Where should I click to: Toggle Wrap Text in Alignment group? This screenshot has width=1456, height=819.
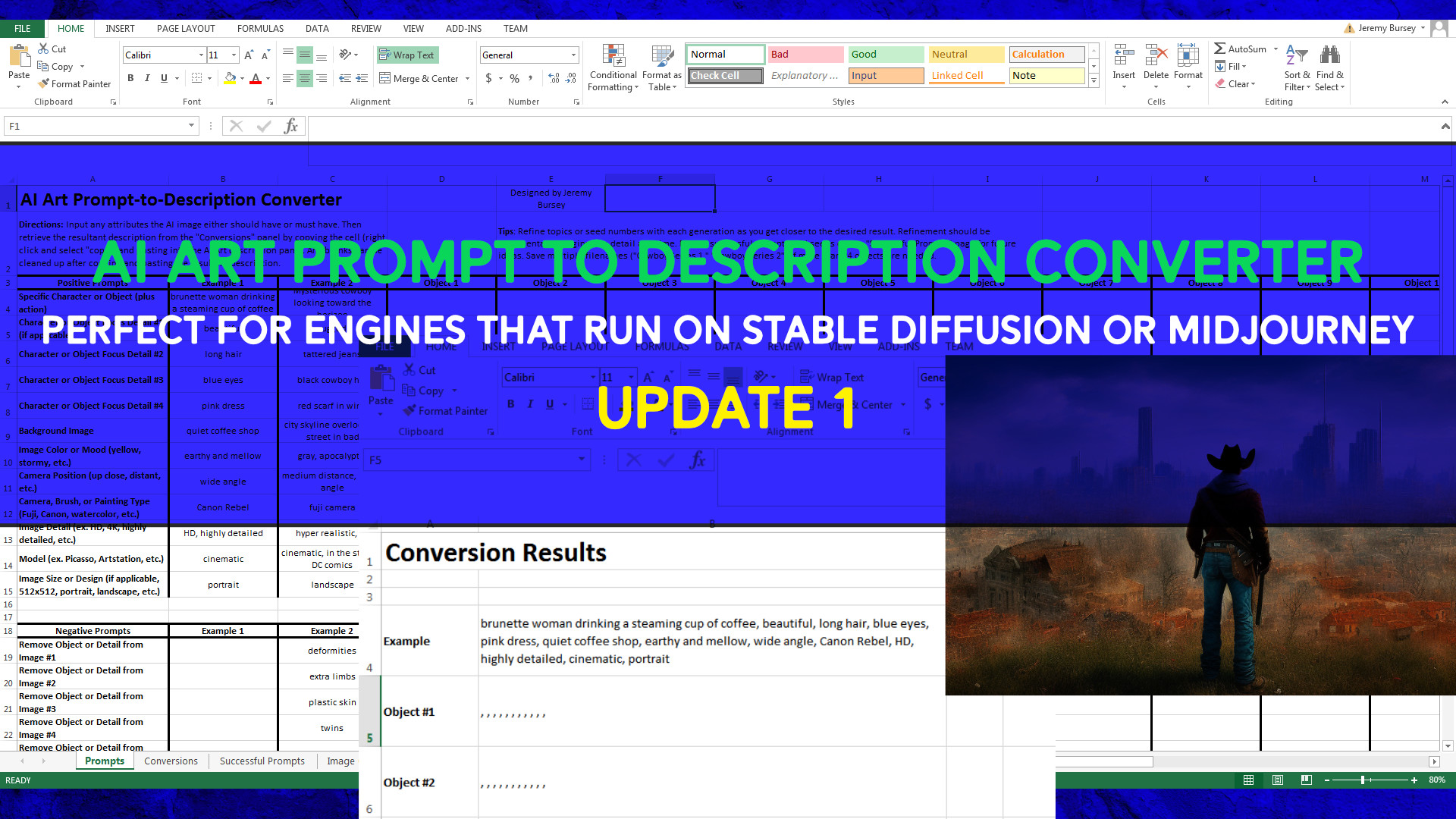[x=406, y=55]
